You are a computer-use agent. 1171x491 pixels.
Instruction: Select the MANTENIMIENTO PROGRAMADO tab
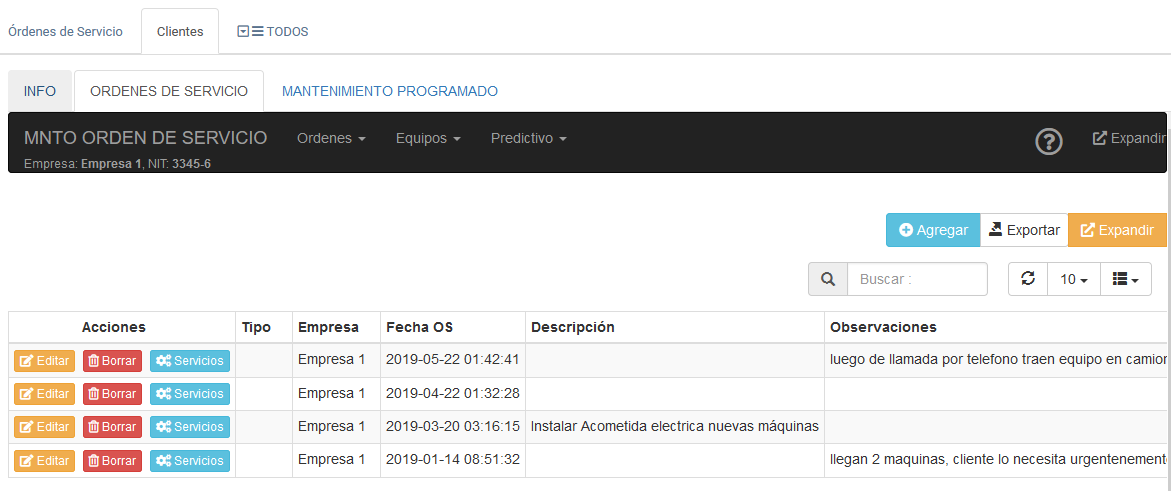click(390, 91)
